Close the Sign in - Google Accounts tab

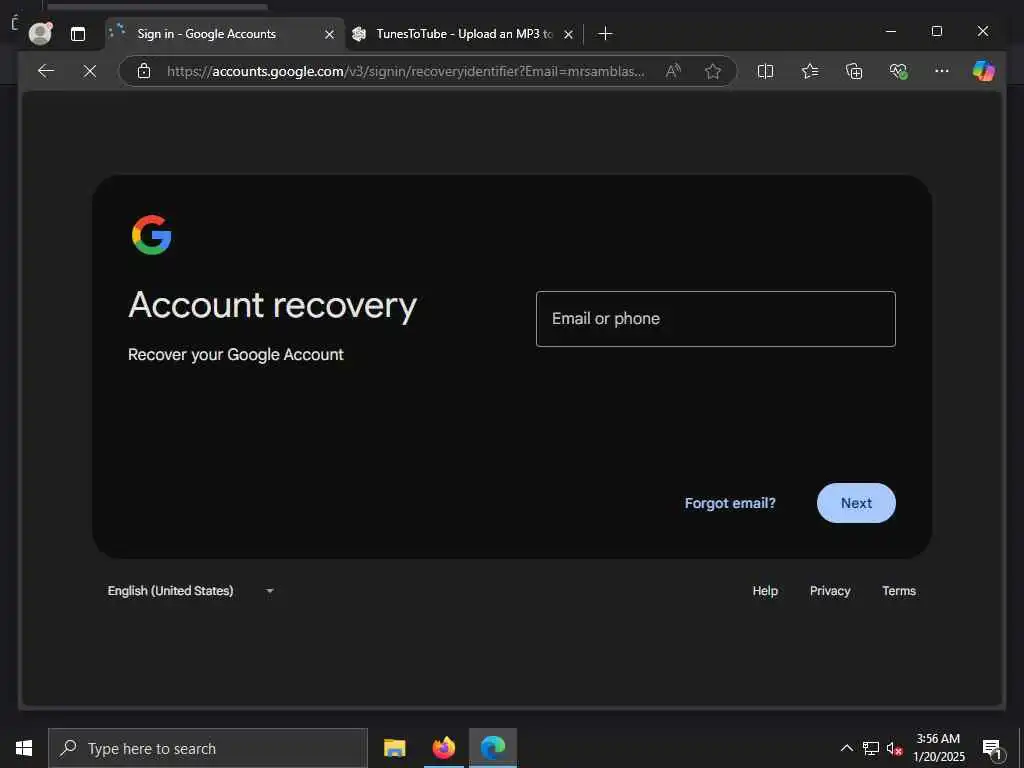[x=330, y=34]
